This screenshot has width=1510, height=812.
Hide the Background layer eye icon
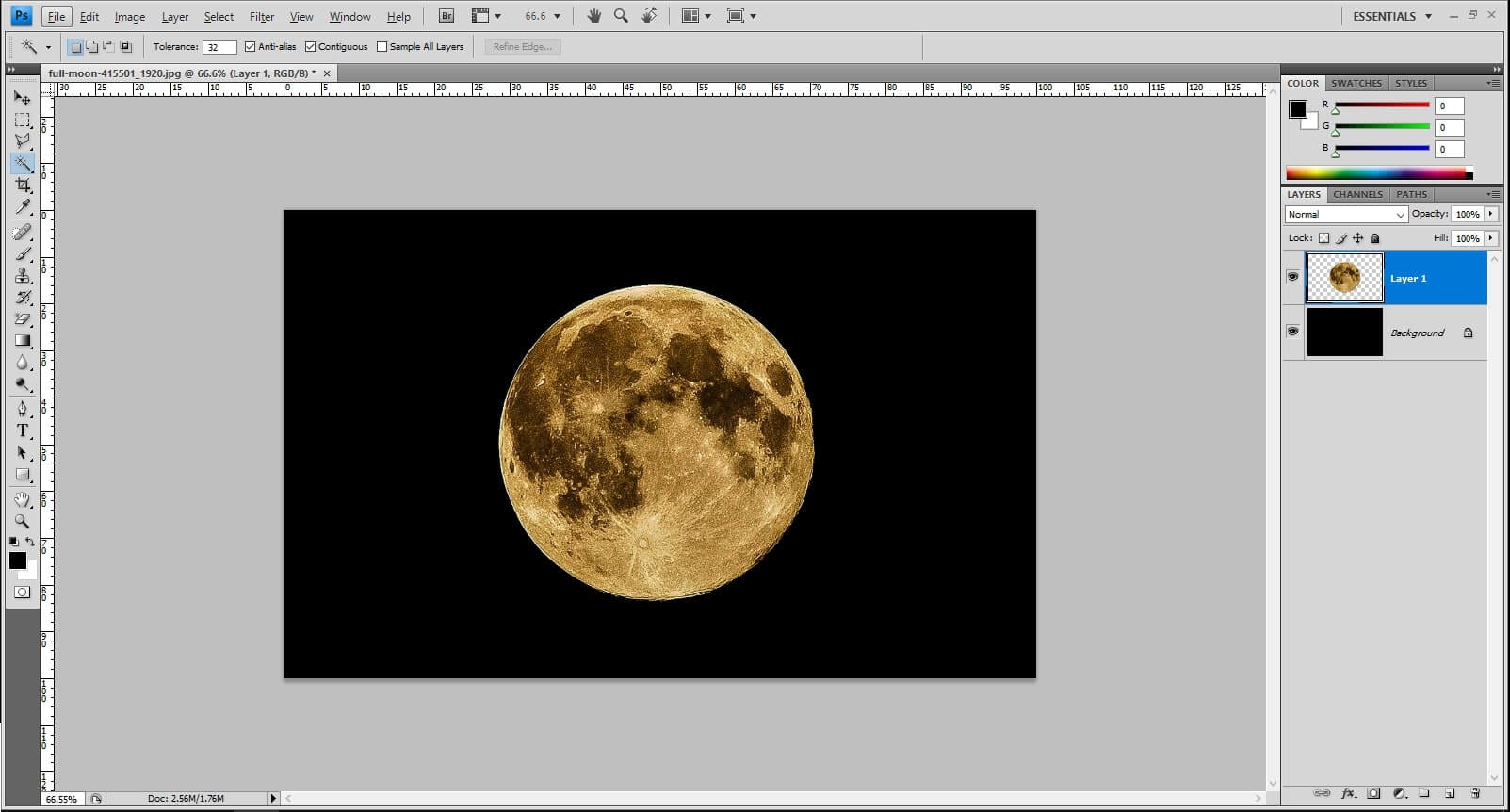(x=1292, y=332)
